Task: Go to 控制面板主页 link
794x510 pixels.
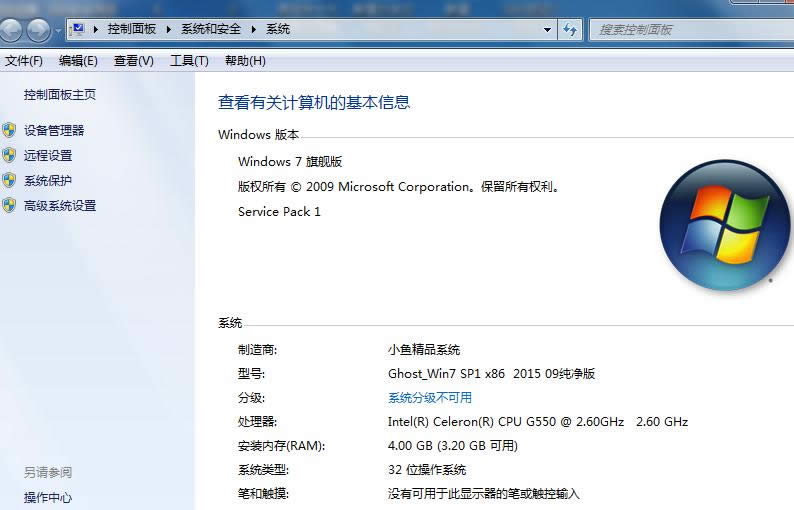Action: (x=60, y=95)
